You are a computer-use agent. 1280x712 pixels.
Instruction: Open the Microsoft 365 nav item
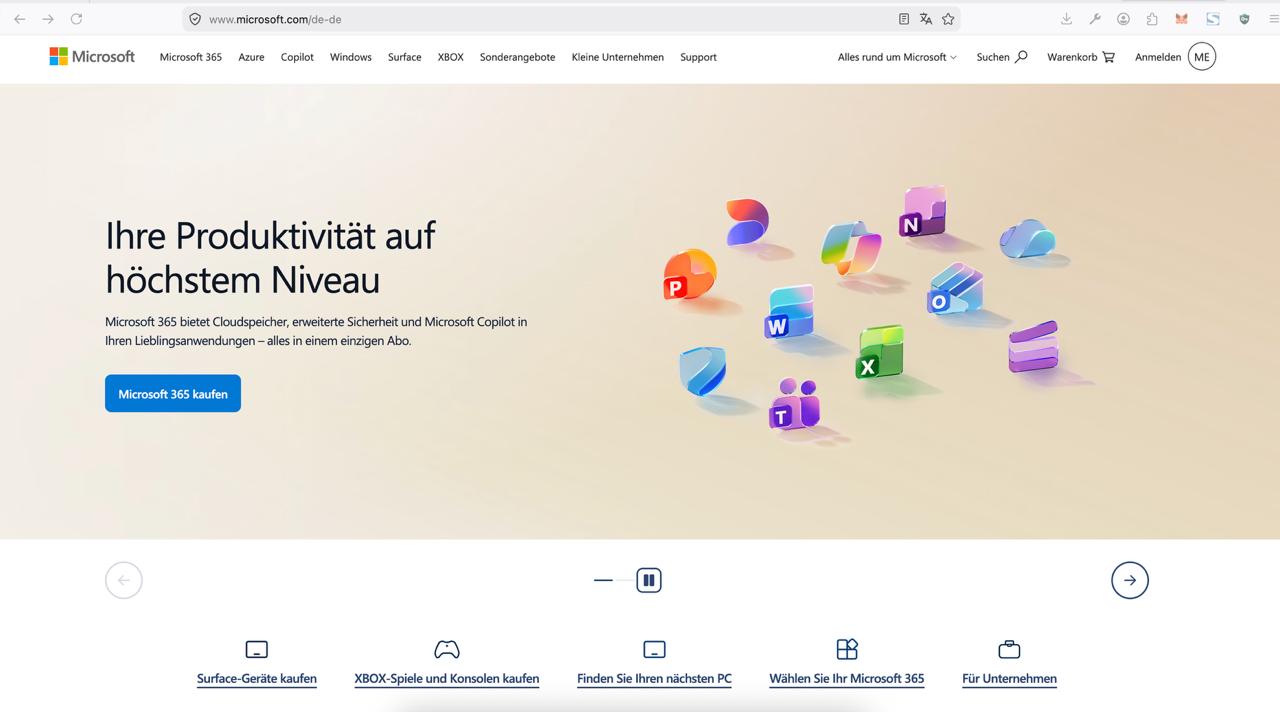[x=191, y=57]
